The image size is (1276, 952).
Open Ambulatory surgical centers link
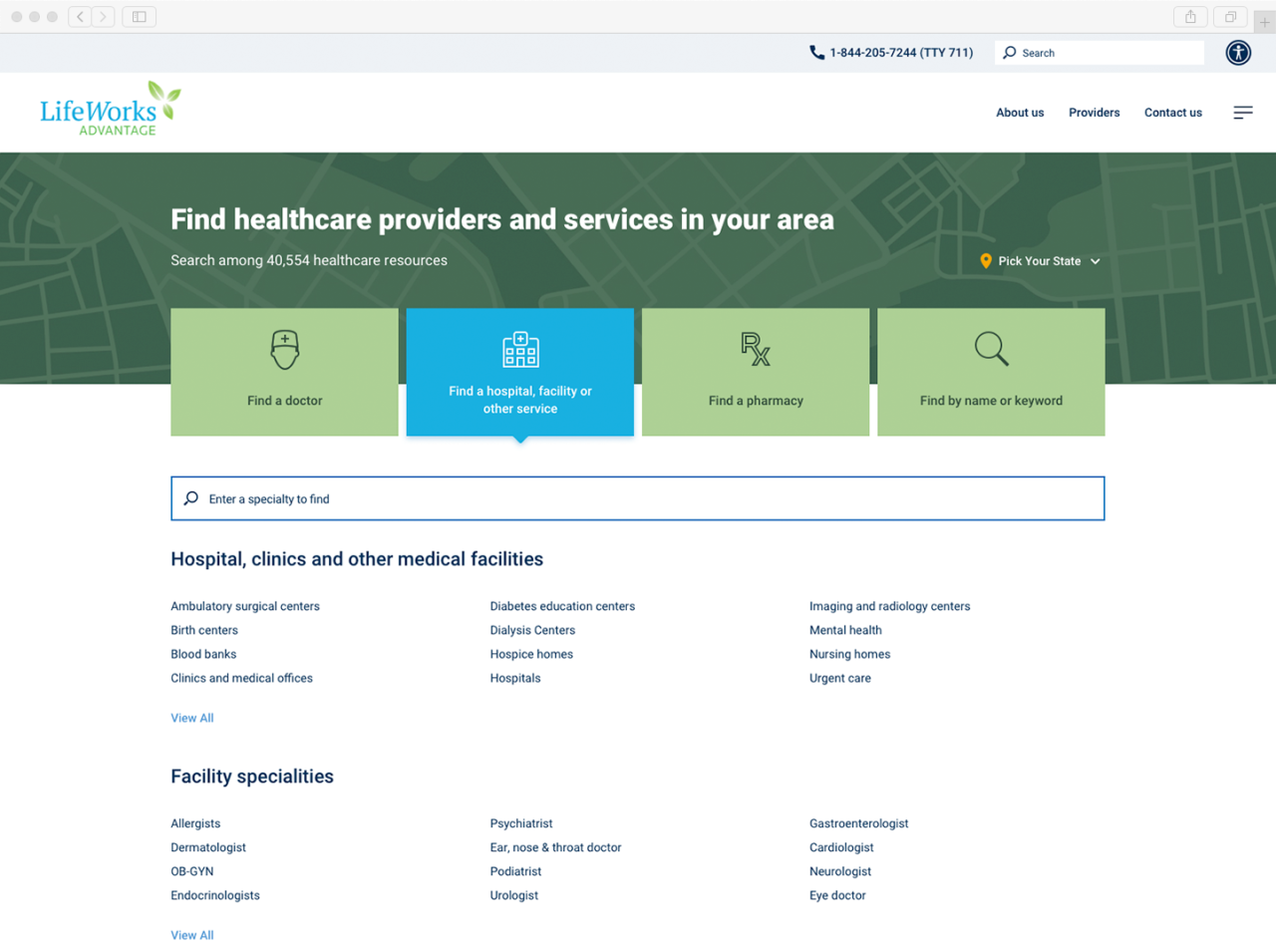pos(245,606)
